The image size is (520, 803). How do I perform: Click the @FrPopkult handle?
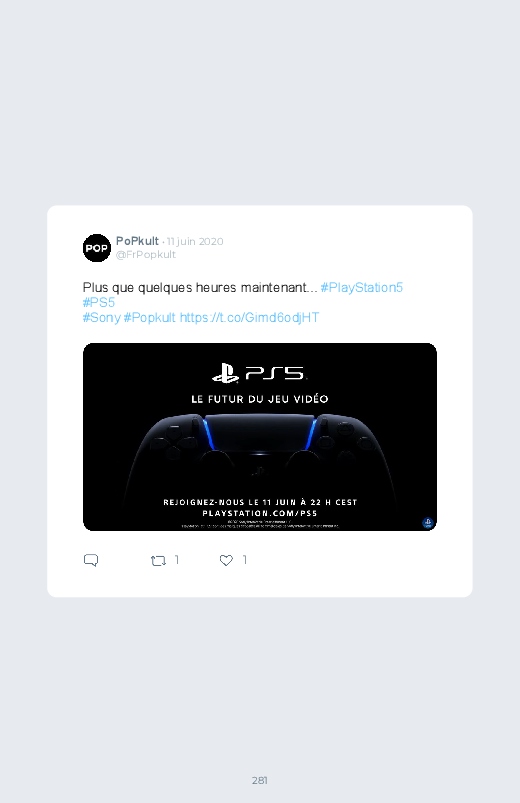tap(146, 255)
